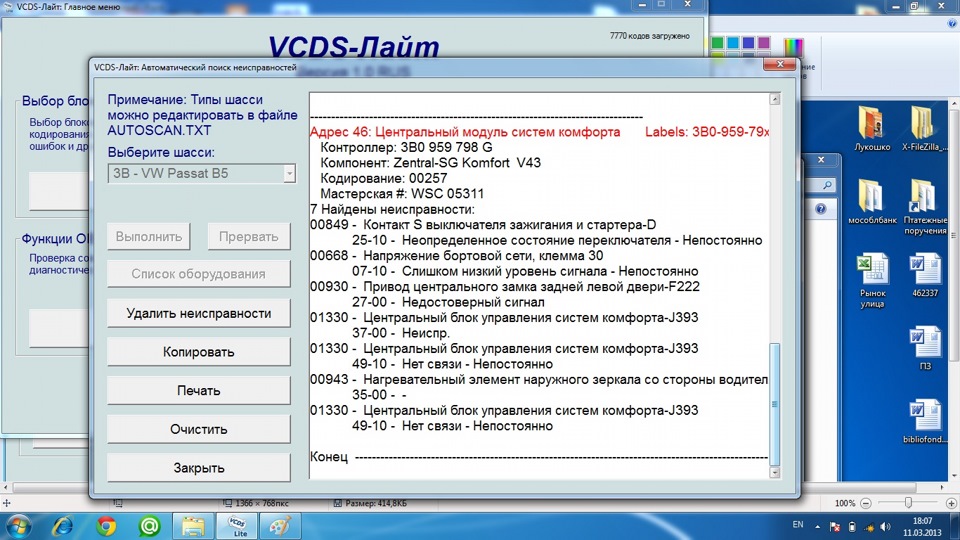
Task: Open the X-FileZilla folder on desktop
Action: coord(923,129)
